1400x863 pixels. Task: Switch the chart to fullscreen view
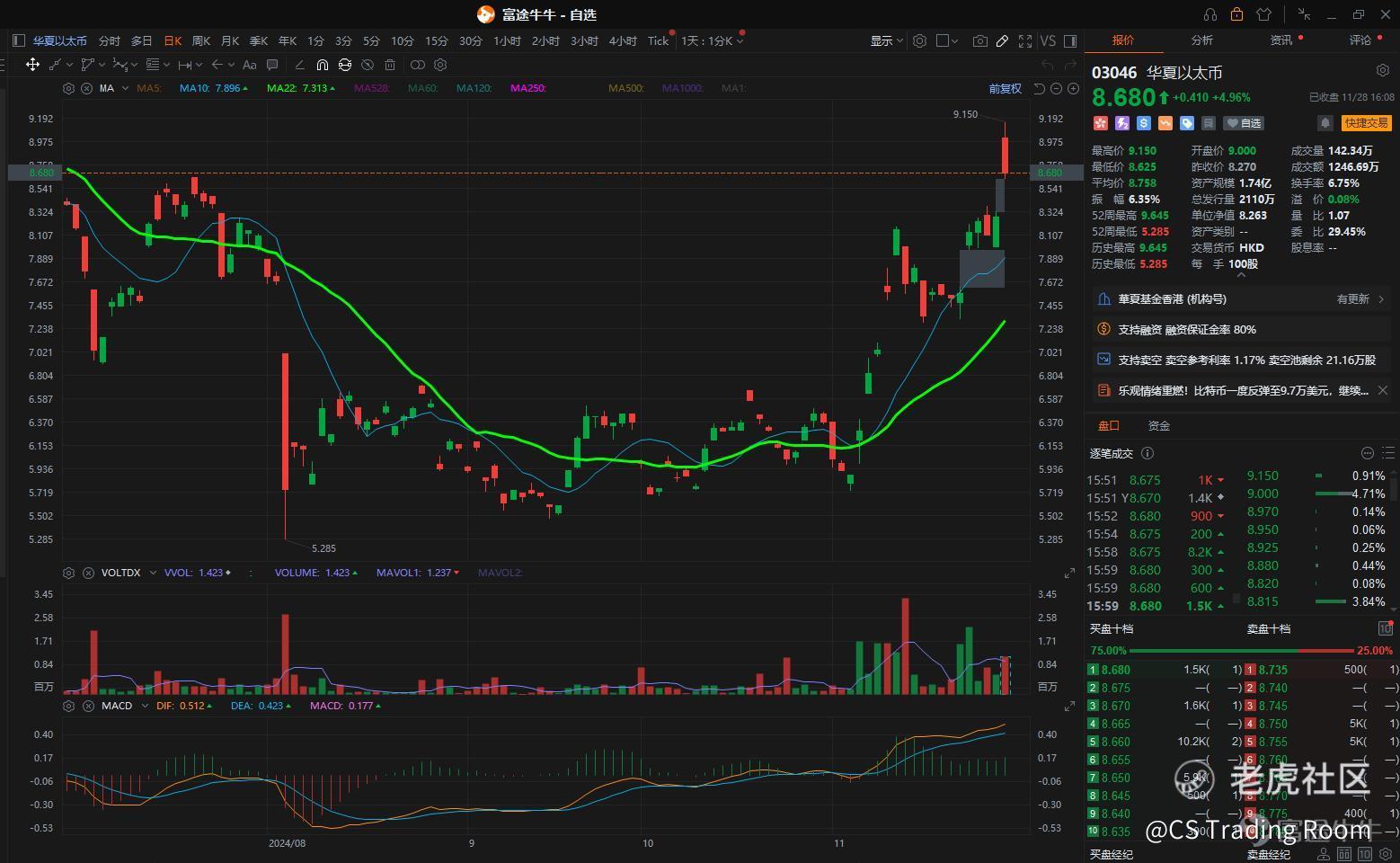(1025, 40)
